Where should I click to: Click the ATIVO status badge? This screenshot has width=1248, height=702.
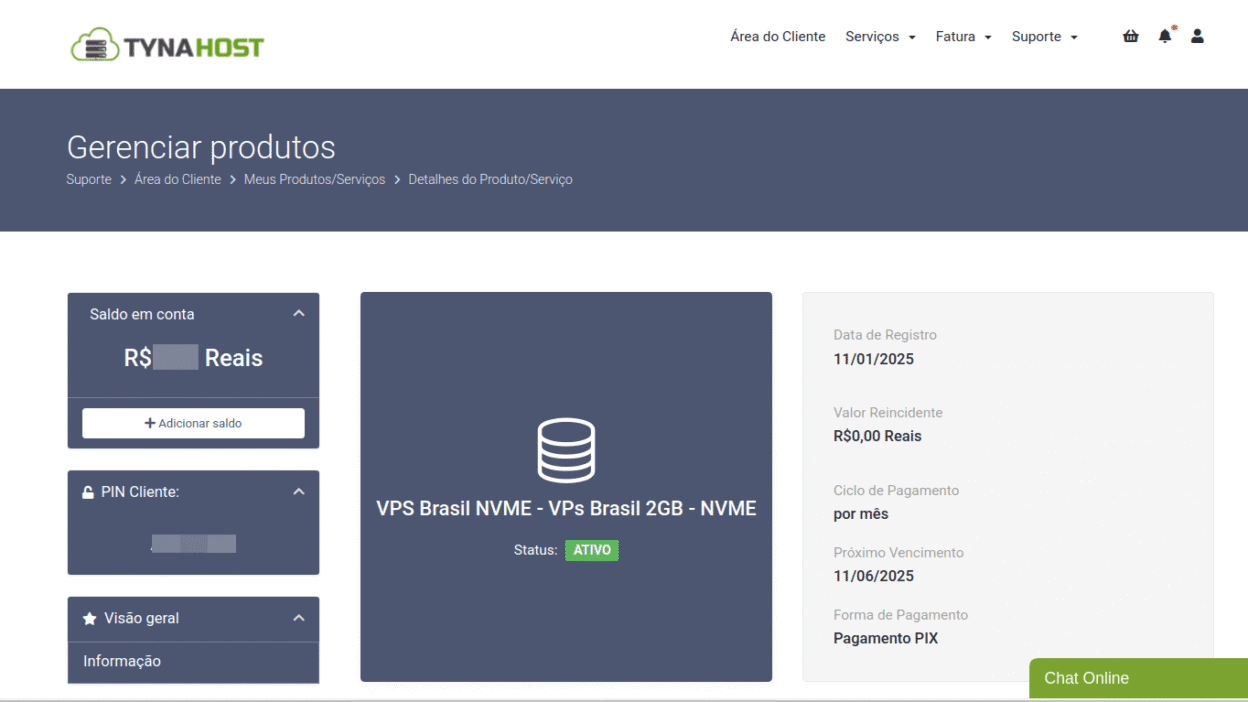click(x=592, y=550)
